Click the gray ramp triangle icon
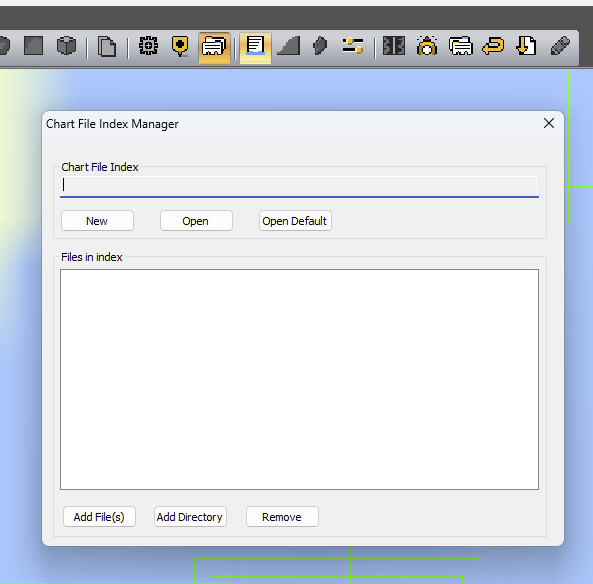 [289, 46]
